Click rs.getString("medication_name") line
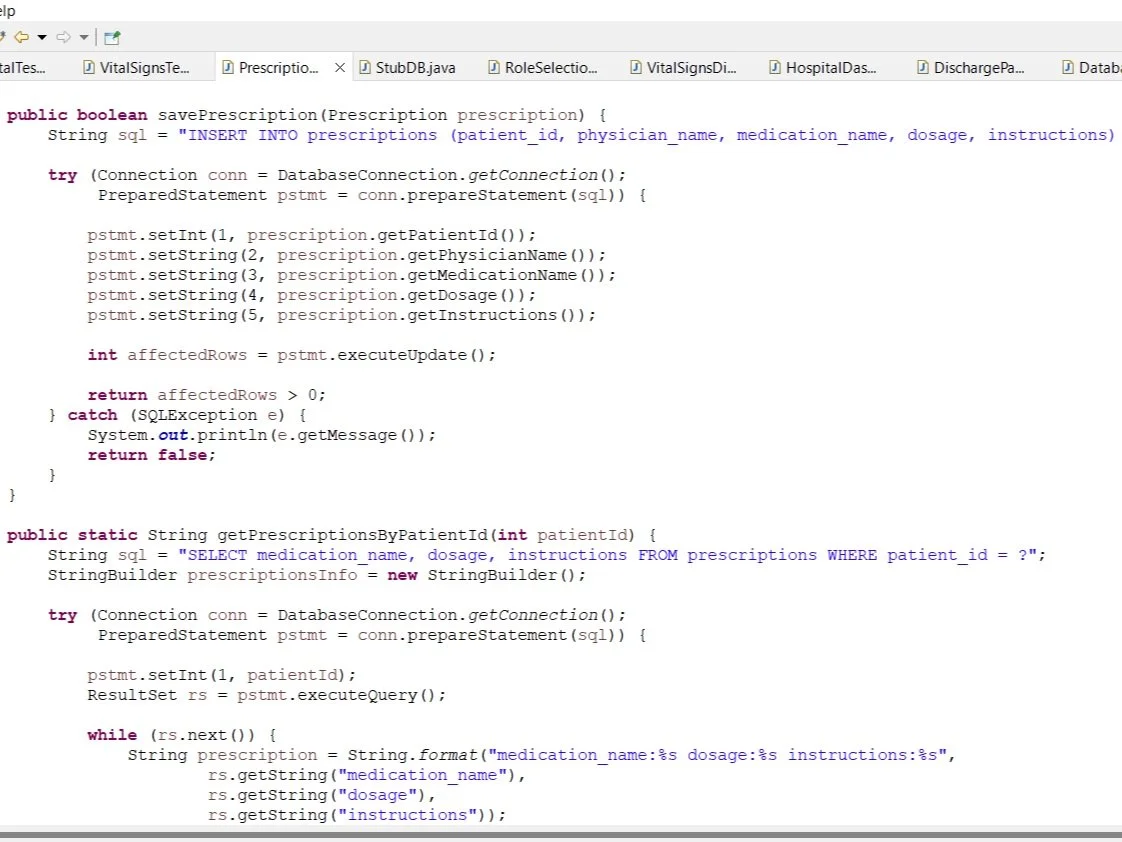Viewport: 1122px width, 842px height. pyautogui.click(x=366, y=775)
